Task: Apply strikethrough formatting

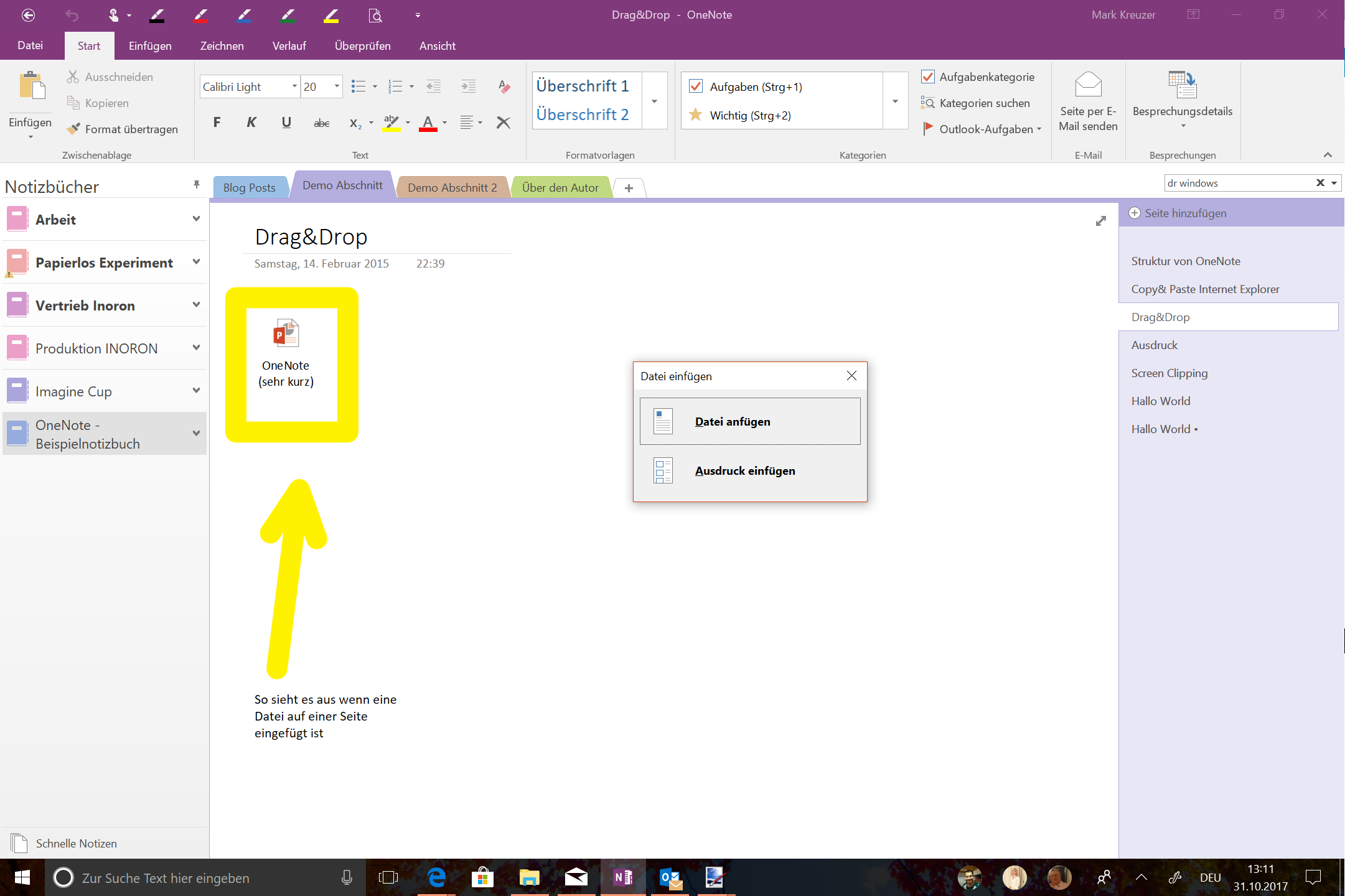Action: (321, 123)
